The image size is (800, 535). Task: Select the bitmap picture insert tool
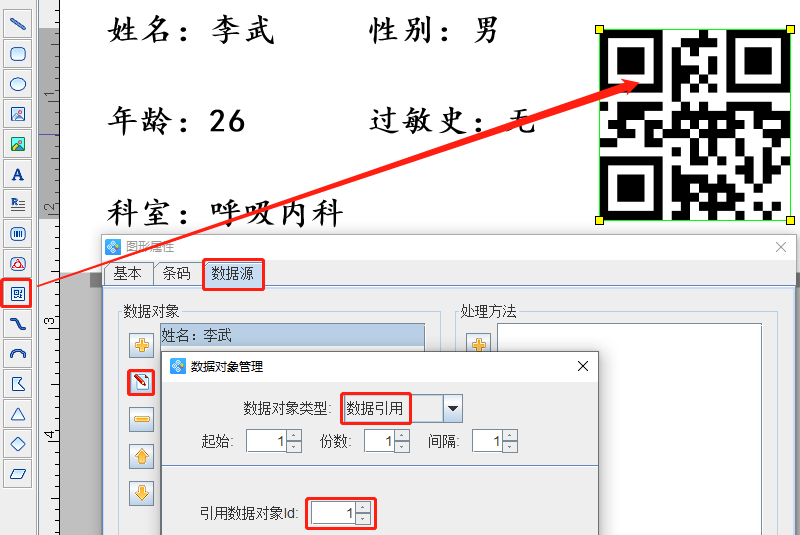coord(18,144)
